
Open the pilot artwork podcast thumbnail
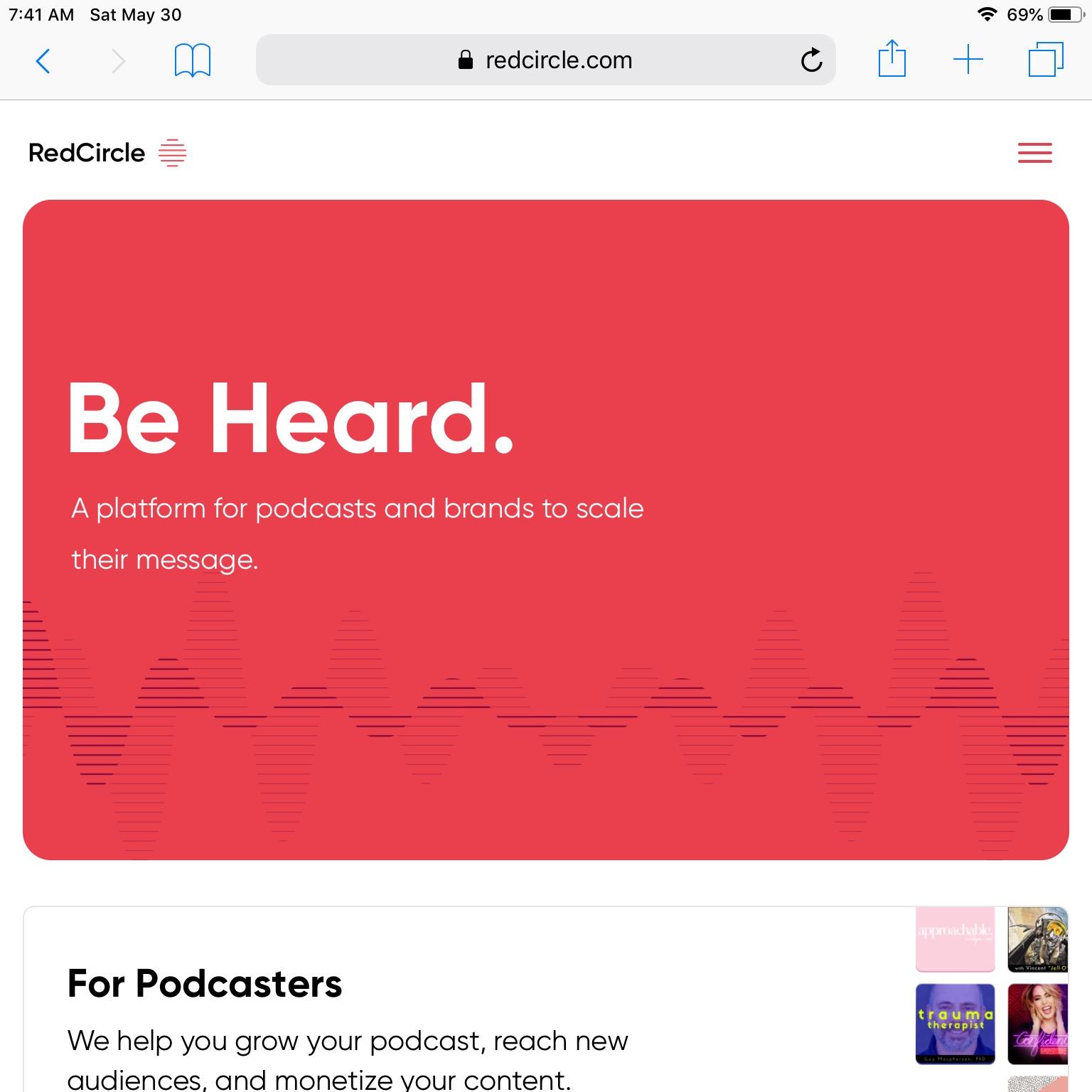pyautogui.click(x=1038, y=939)
